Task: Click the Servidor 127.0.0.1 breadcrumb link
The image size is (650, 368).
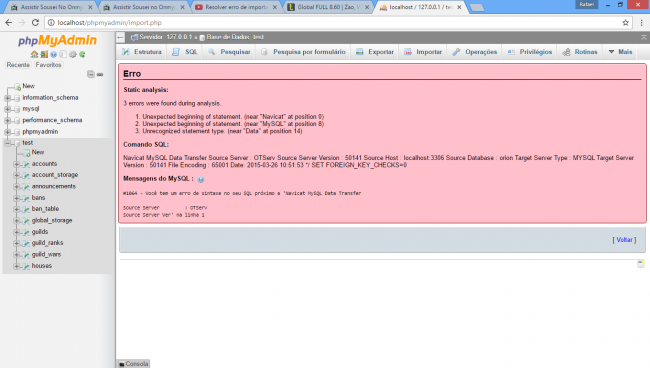Action: 165,37
